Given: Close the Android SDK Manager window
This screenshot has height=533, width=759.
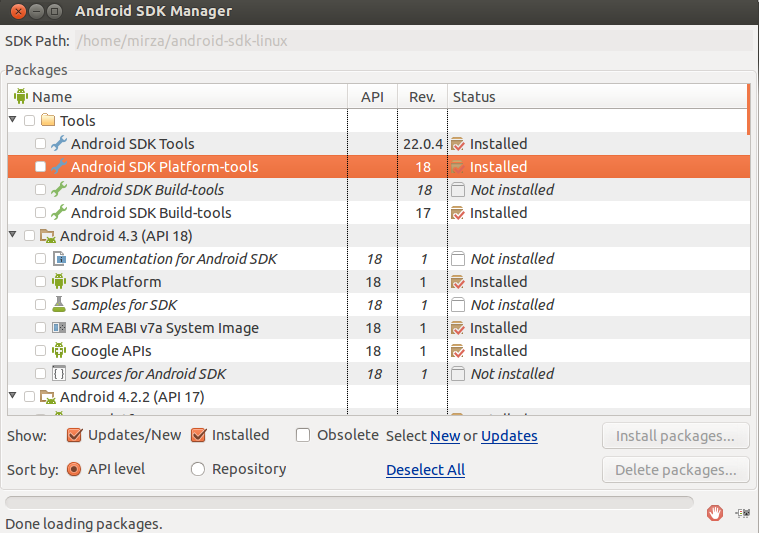Looking at the screenshot, I should (x=18, y=11).
